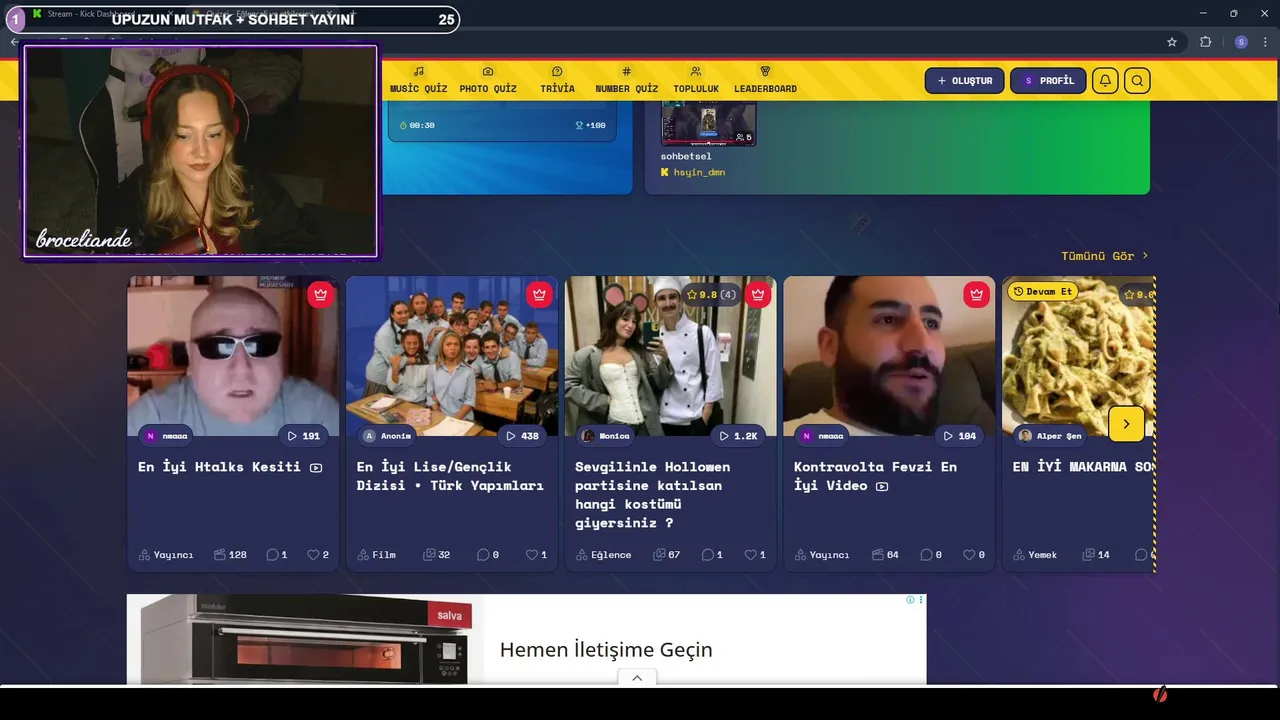Screen dimensions: 1280x720
Task: Open the hsyin_dmn Kick channel link
Action: tap(692, 172)
